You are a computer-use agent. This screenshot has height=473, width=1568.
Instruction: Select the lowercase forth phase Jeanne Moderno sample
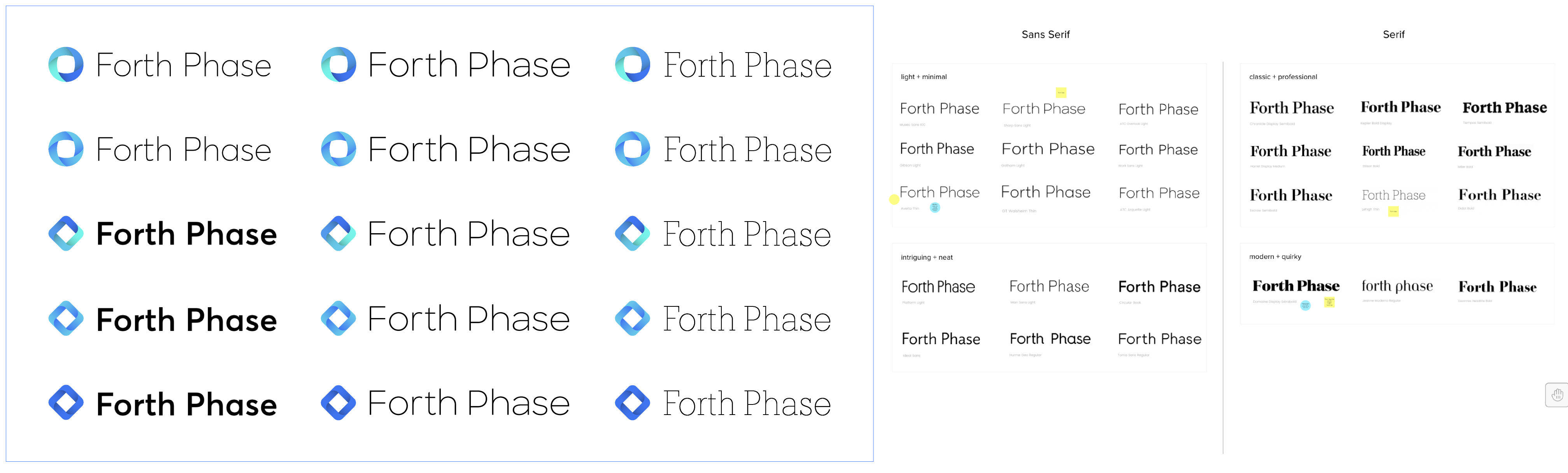(x=1397, y=286)
